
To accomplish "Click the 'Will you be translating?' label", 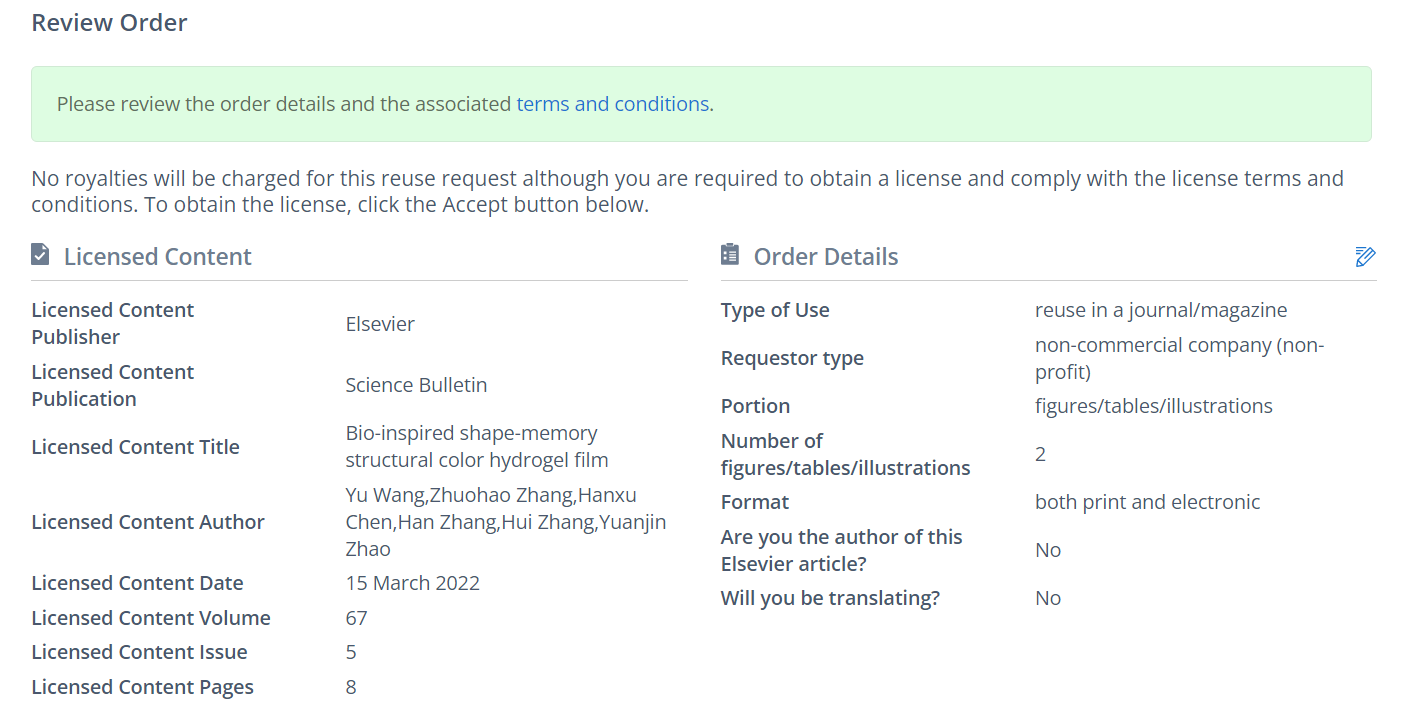I will point(830,598).
